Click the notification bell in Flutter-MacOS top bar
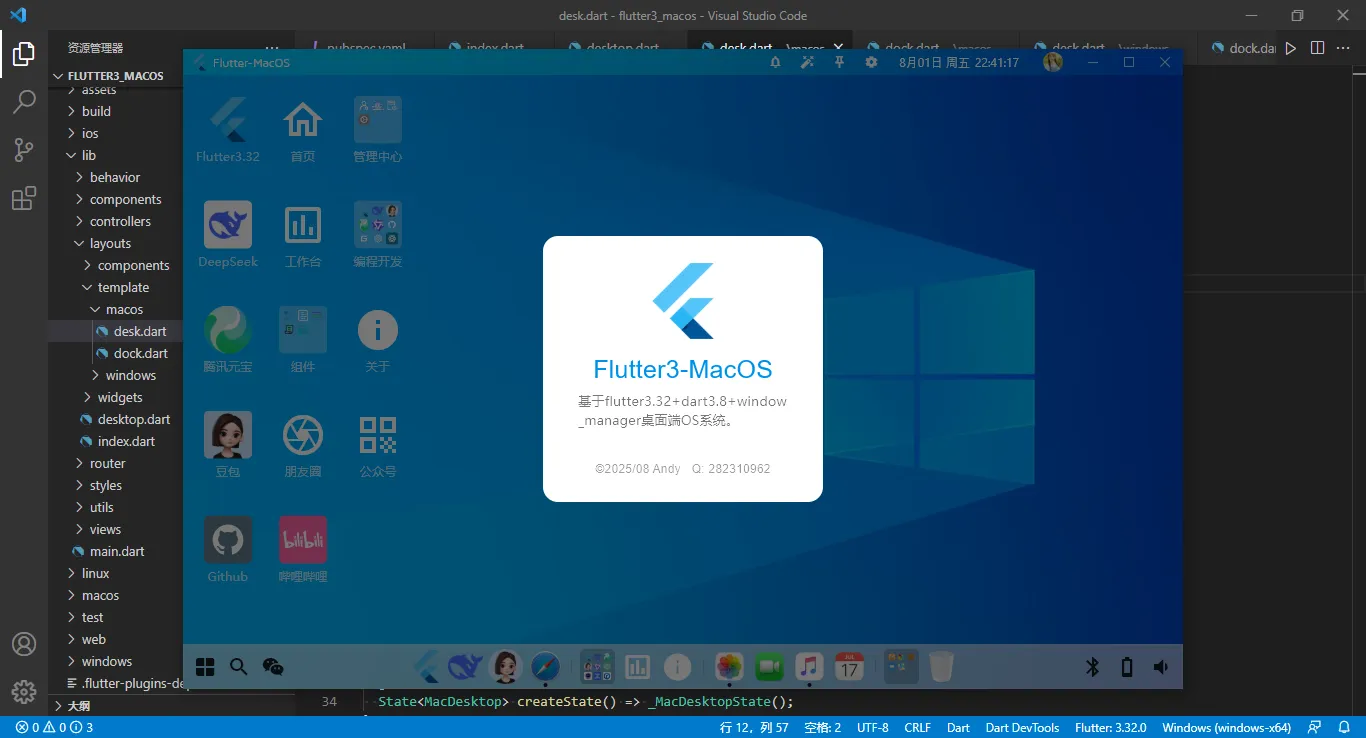 (775, 62)
